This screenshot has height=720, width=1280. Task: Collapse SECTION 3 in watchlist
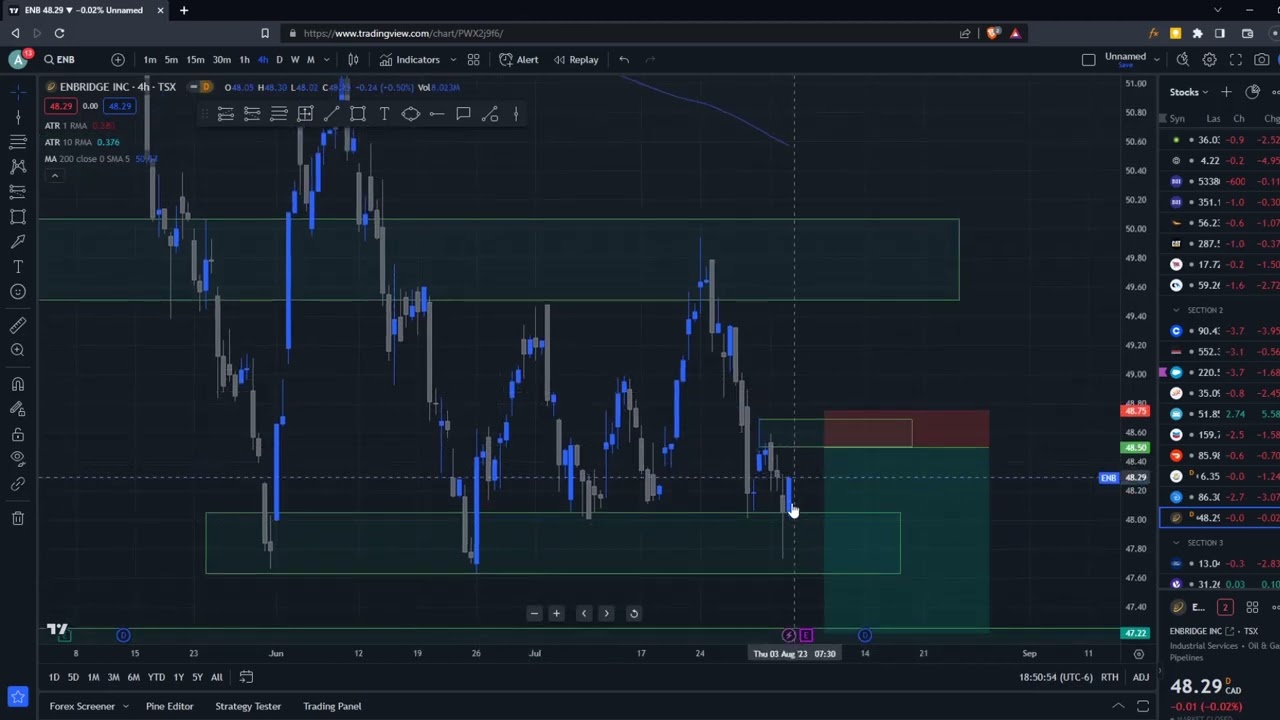[x=1176, y=542]
